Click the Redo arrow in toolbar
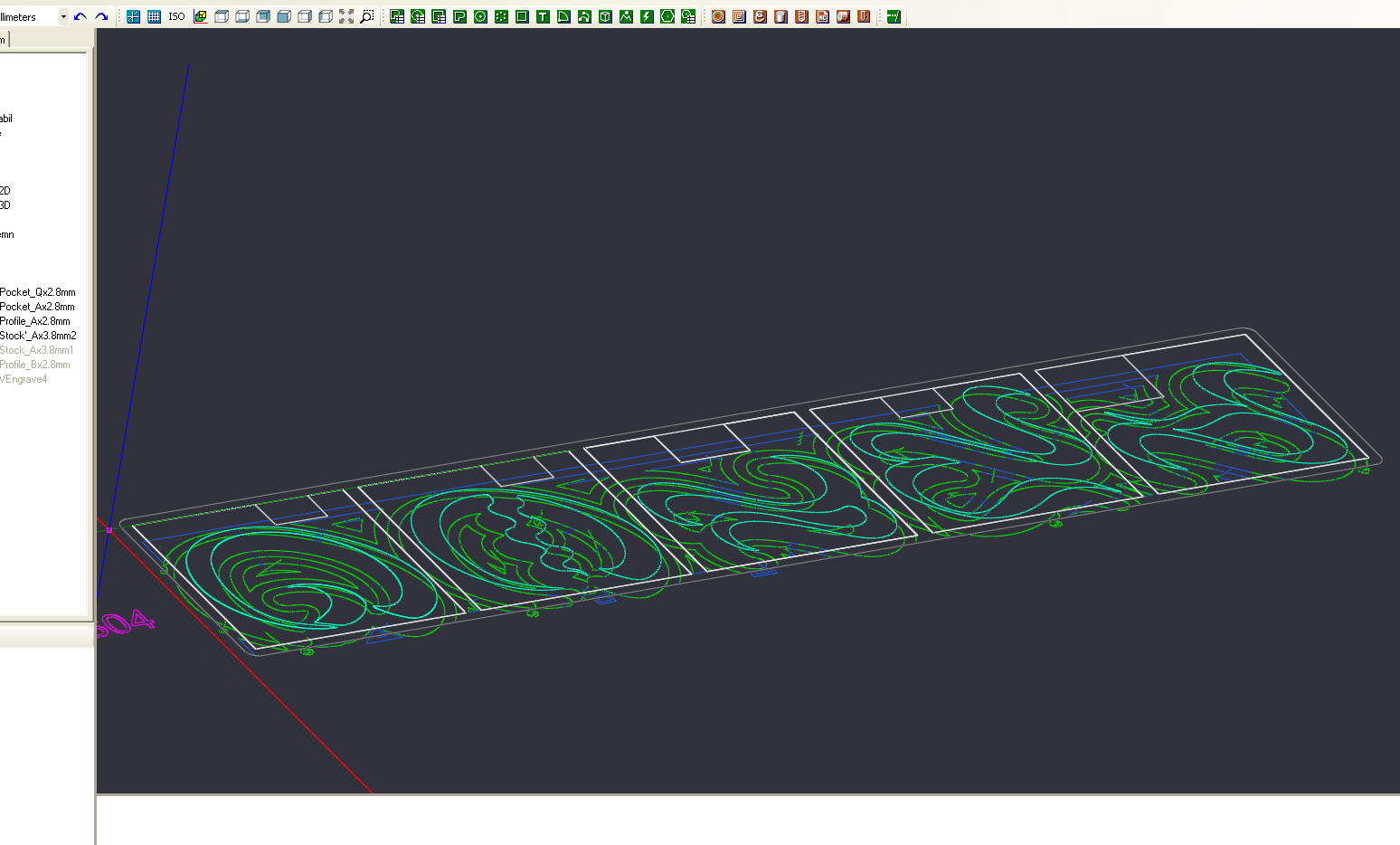The width and height of the screenshot is (1400, 845). (101, 16)
